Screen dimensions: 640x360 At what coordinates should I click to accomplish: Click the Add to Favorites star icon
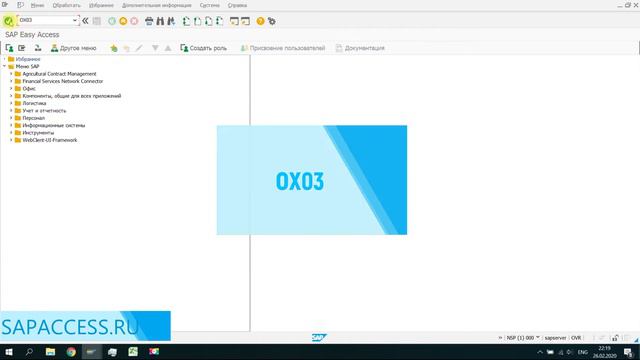(114, 48)
